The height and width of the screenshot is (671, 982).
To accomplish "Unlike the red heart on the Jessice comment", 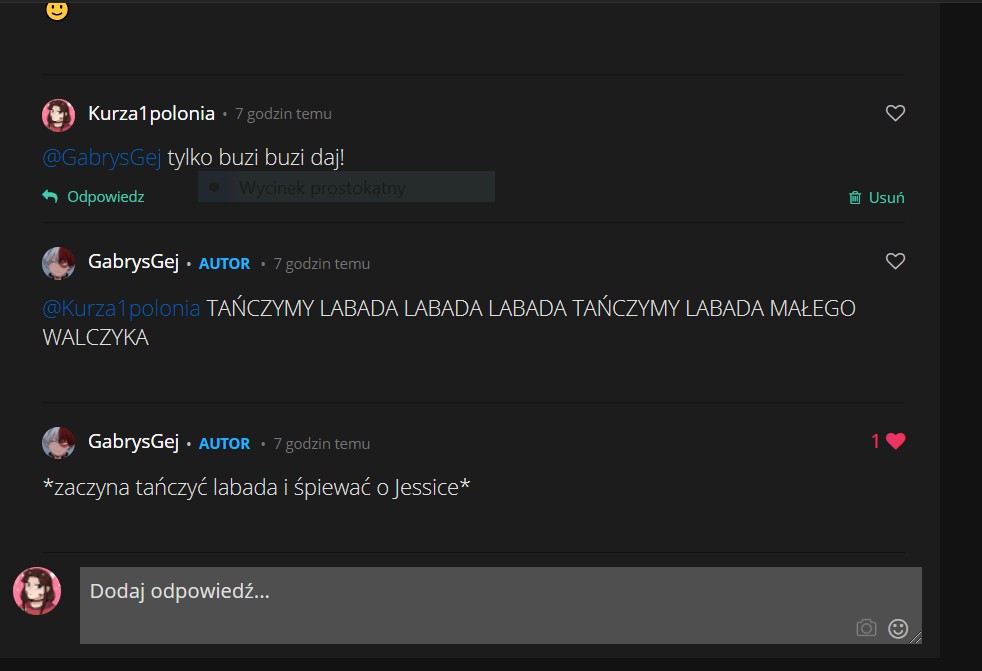I will tap(896, 441).
